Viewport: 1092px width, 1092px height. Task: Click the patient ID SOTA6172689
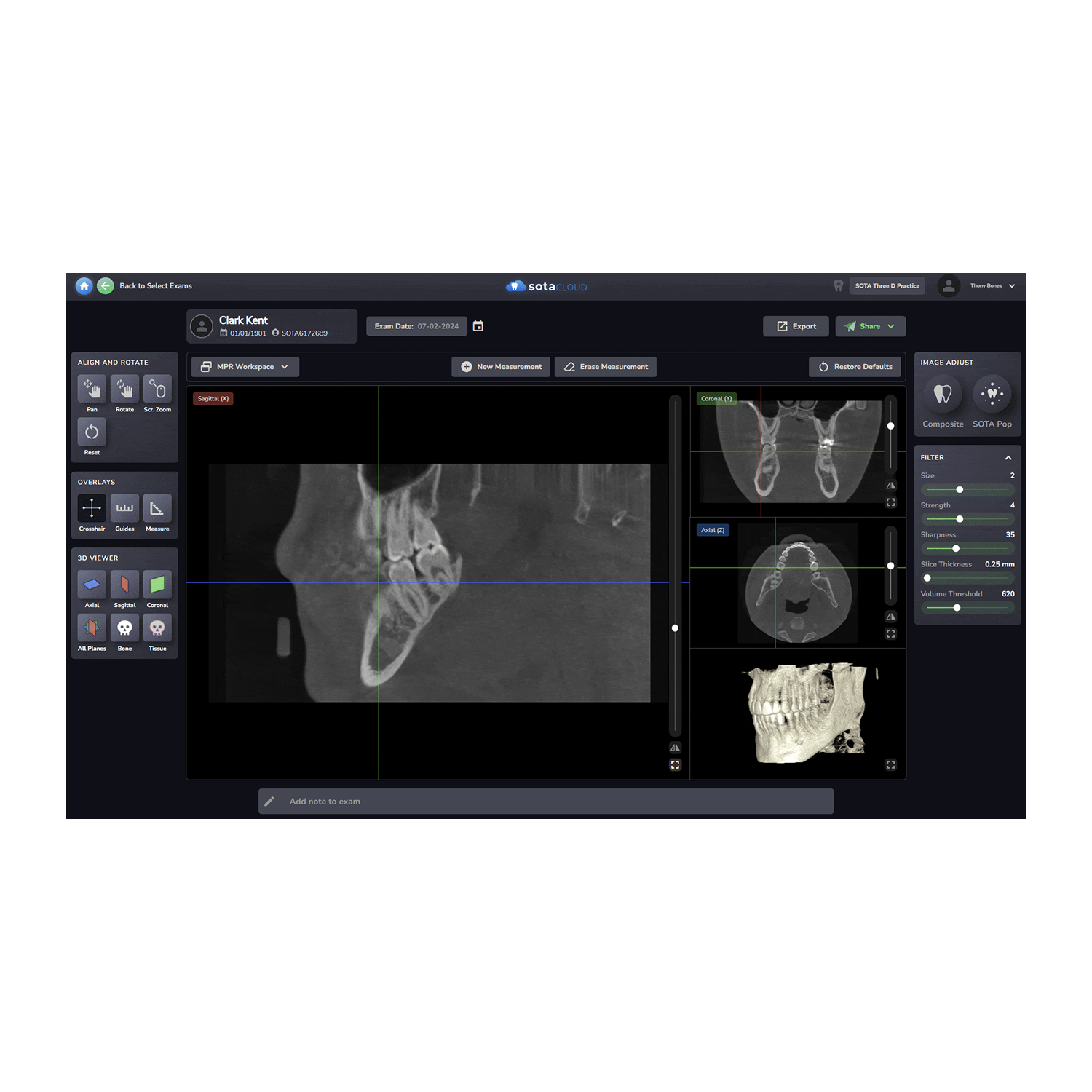click(x=304, y=333)
